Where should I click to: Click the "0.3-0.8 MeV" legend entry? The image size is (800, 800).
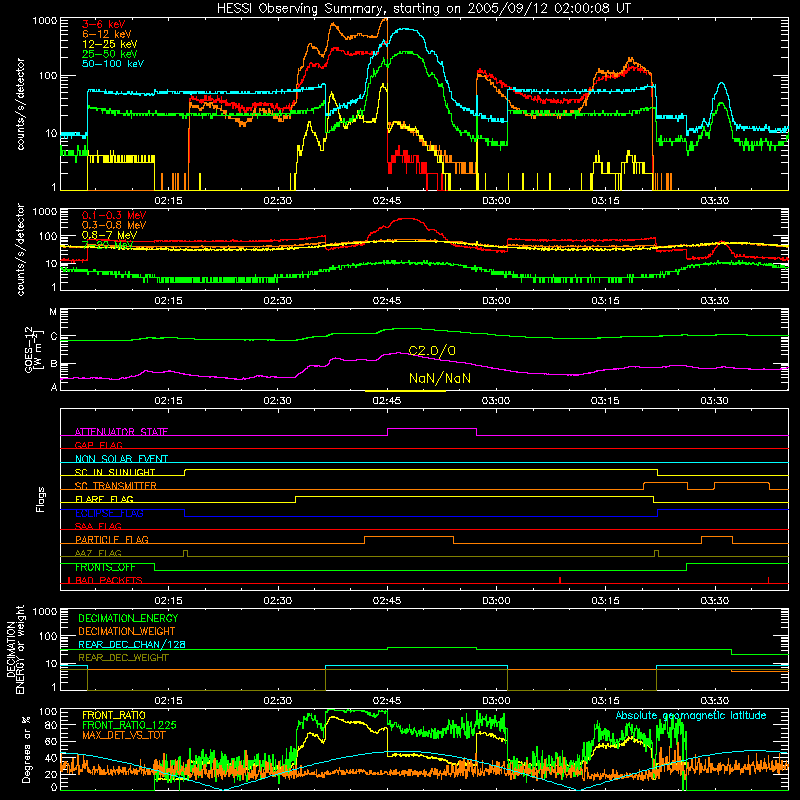pyautogui.click(x=114, y=225)
